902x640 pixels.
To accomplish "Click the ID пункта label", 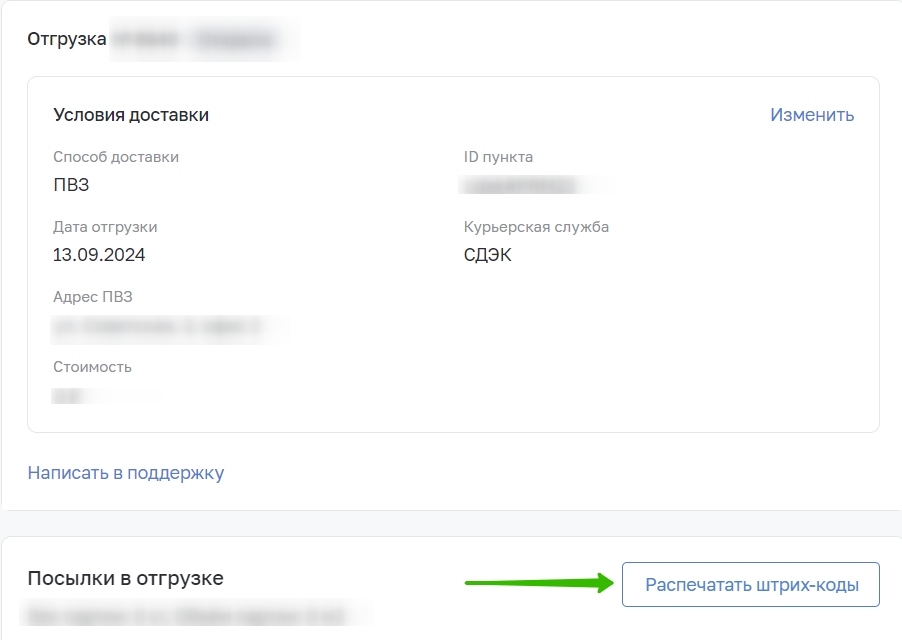I will tap(498, 157).
